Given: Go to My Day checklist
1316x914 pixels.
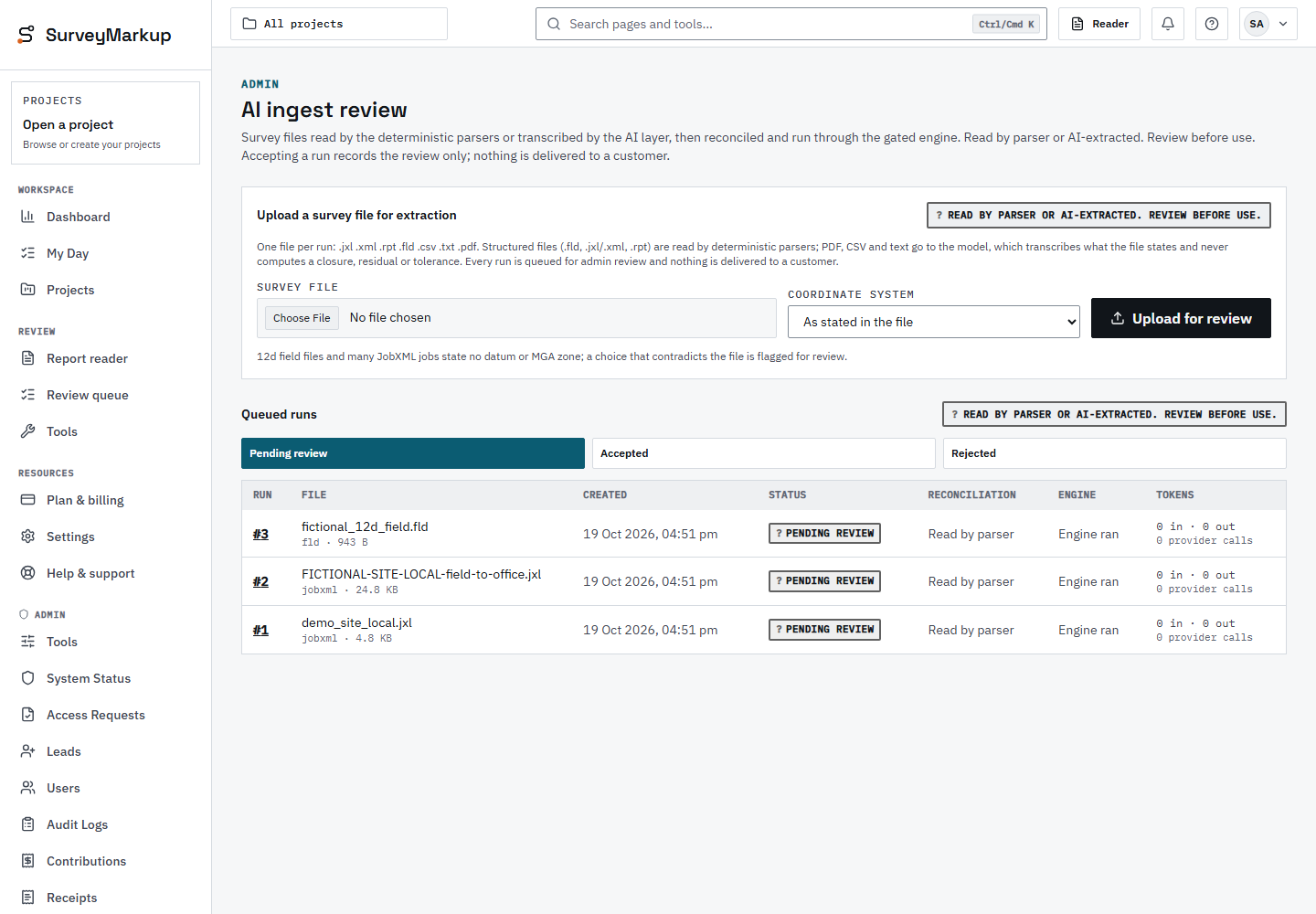Looking at the screenshot, I should pyautogui.click(x=105, y=253).
